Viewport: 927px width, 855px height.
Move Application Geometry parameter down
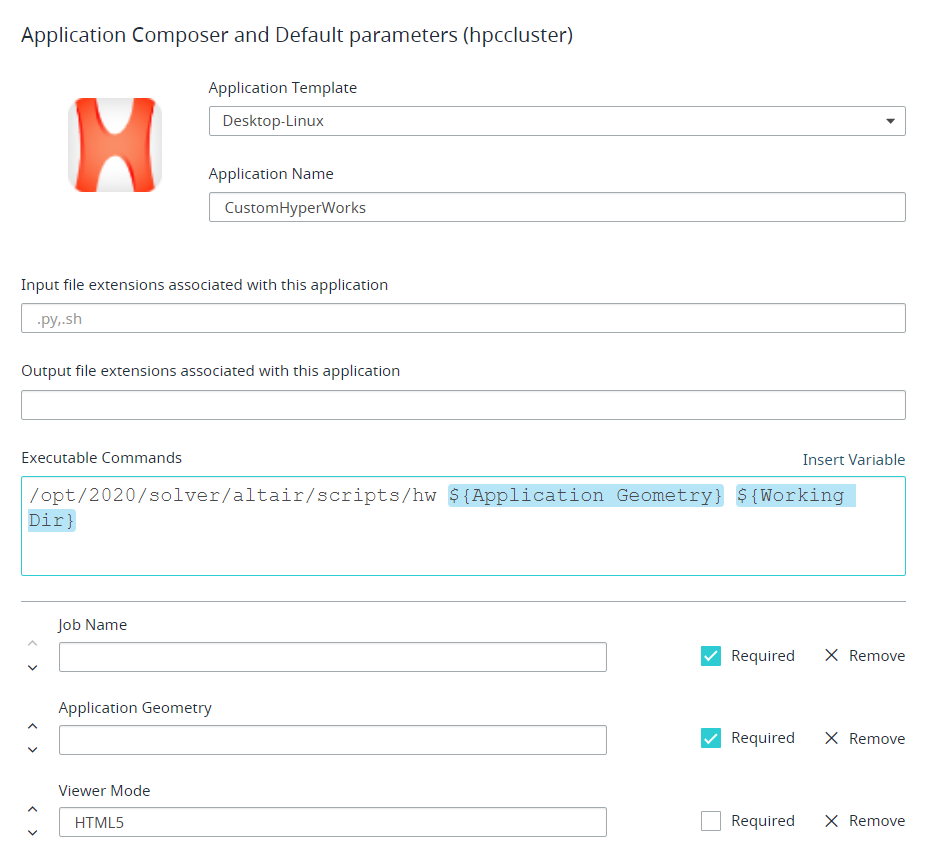(33, 750)
